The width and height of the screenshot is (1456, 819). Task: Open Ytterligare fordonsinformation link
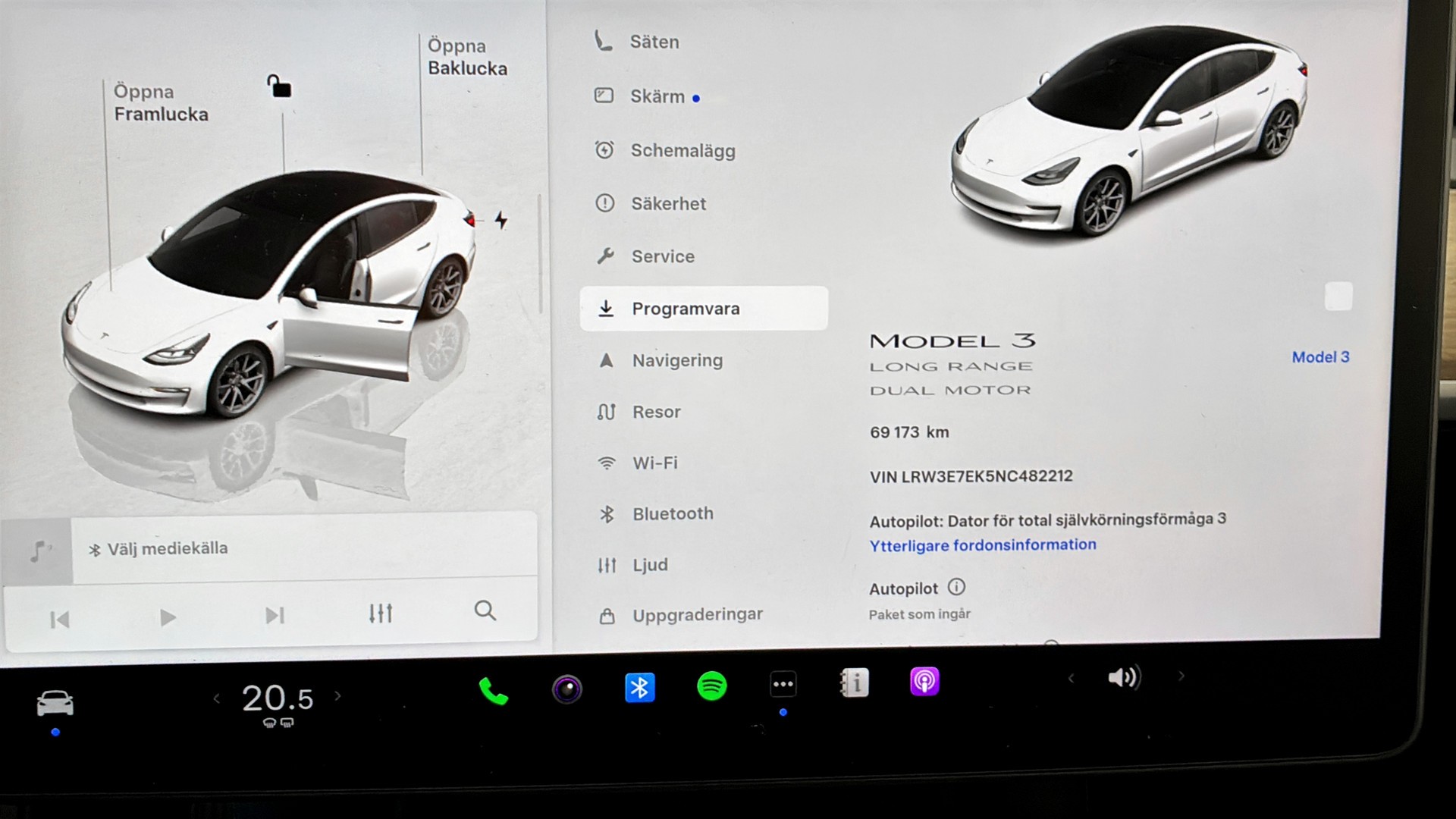(x=982, y=545)
